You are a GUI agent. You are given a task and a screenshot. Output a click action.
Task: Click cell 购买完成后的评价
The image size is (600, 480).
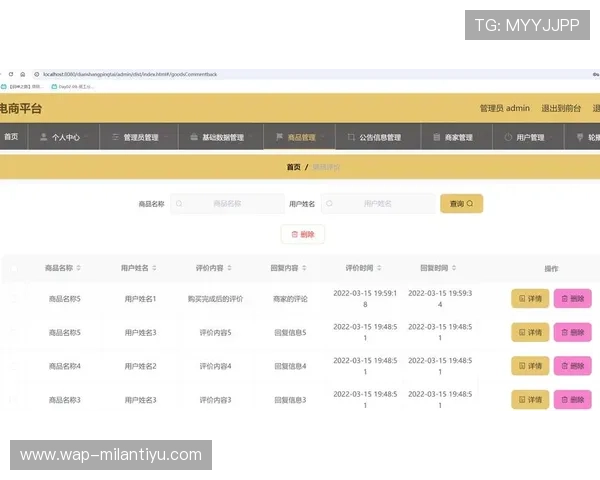pyautogui.click(x=215, y=299)
